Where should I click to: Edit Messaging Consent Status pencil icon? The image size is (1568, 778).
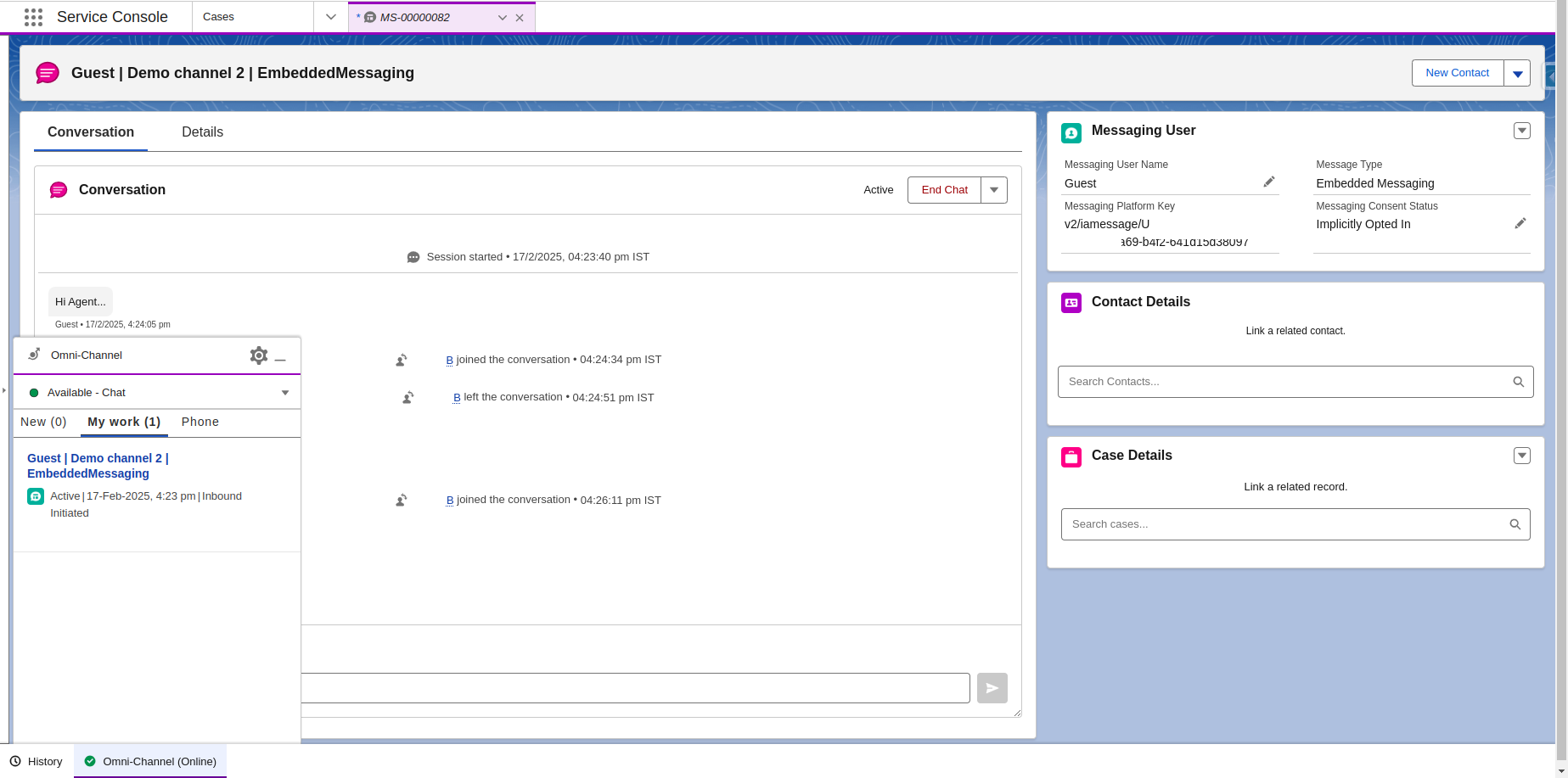(x=1520, y=223)
